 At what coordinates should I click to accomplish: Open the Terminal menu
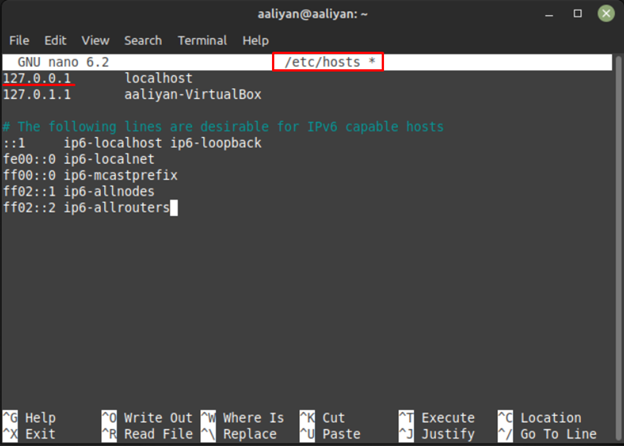(202, 41)
